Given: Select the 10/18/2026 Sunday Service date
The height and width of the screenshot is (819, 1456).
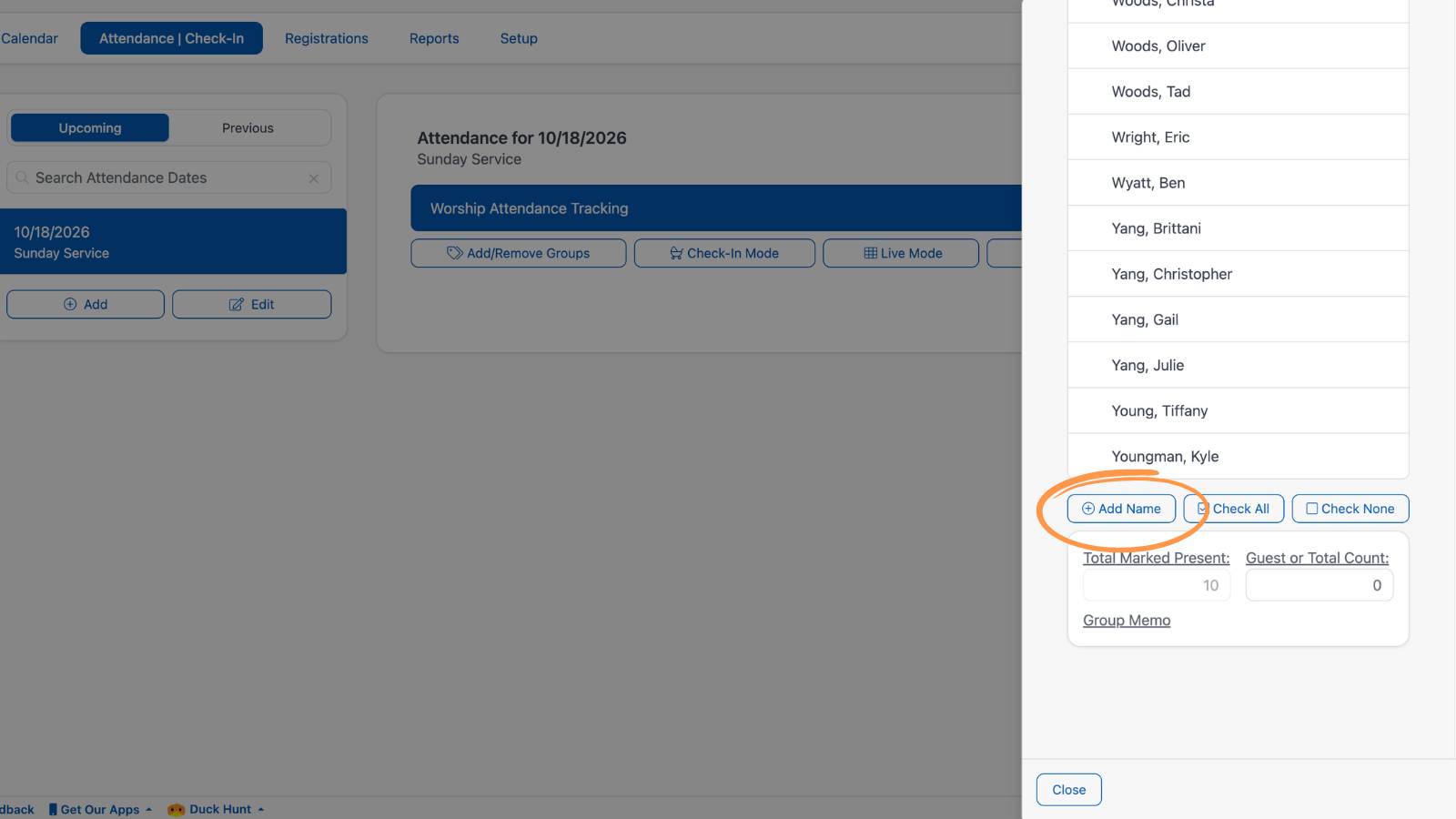Looking at the screenshot, I should point(173,242).
